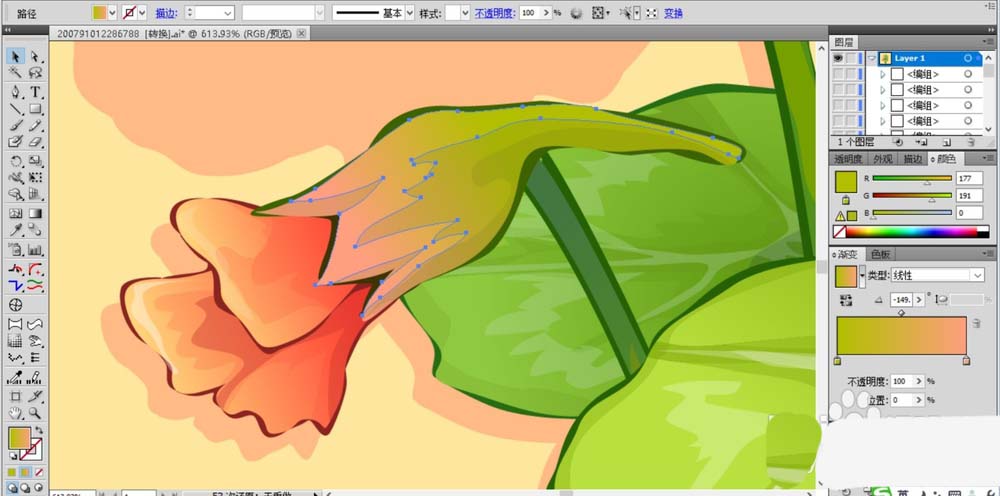
Task: Click swap fill and stroke arrows
Action: pos(40,432)
